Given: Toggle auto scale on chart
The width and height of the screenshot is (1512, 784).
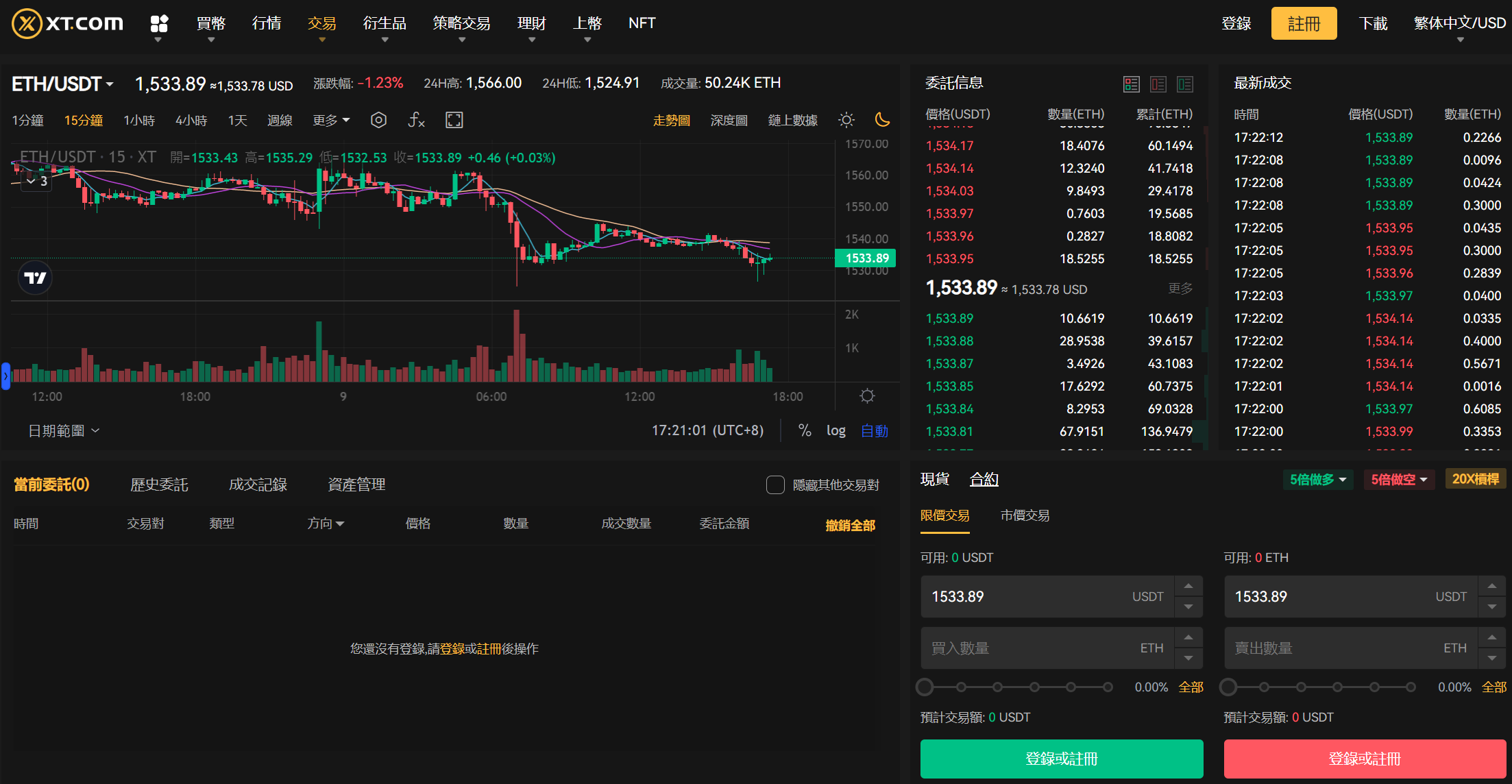Looking at the screenshot, I should [x=875, y=430].
